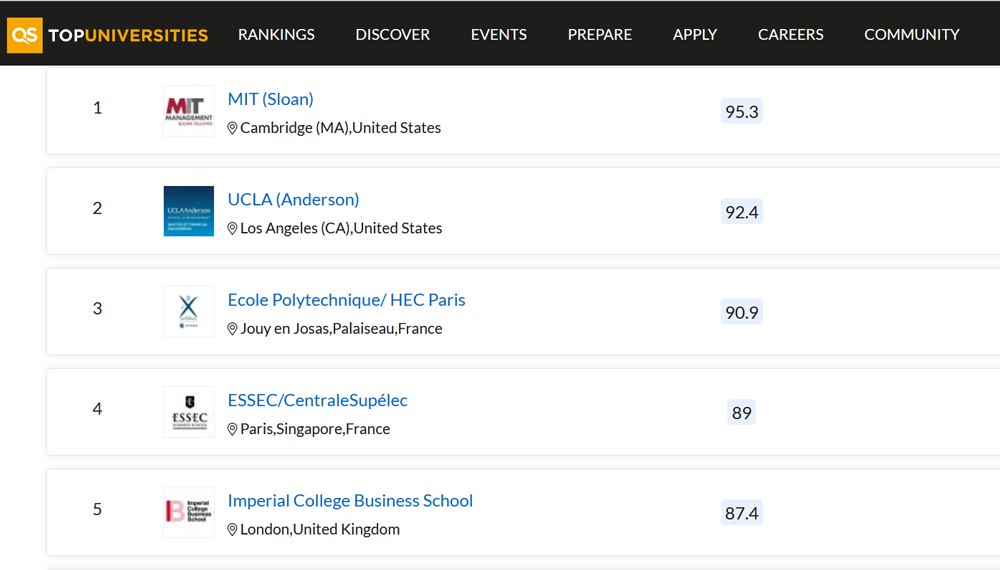The height and width of the screenshot is (570, 1000).
Task: Click the location pin next to London
Action: [x=232, y=530]
